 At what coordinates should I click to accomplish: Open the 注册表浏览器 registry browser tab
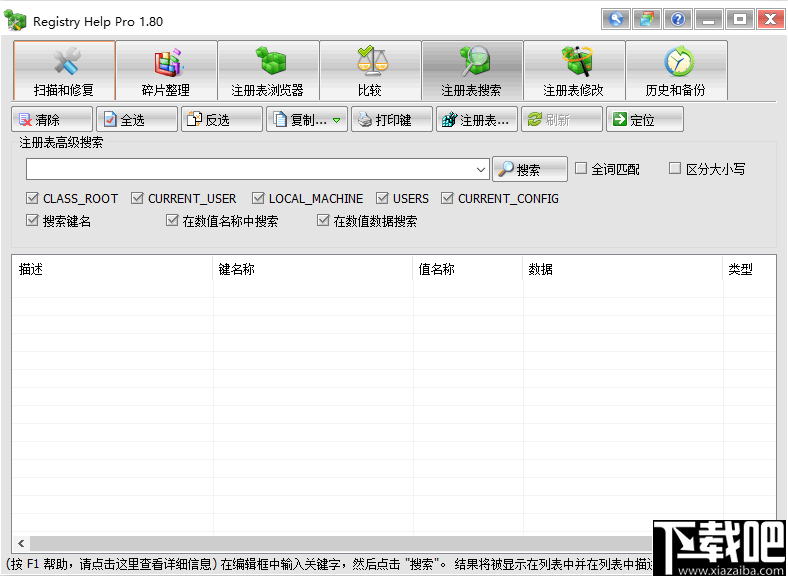268,70
